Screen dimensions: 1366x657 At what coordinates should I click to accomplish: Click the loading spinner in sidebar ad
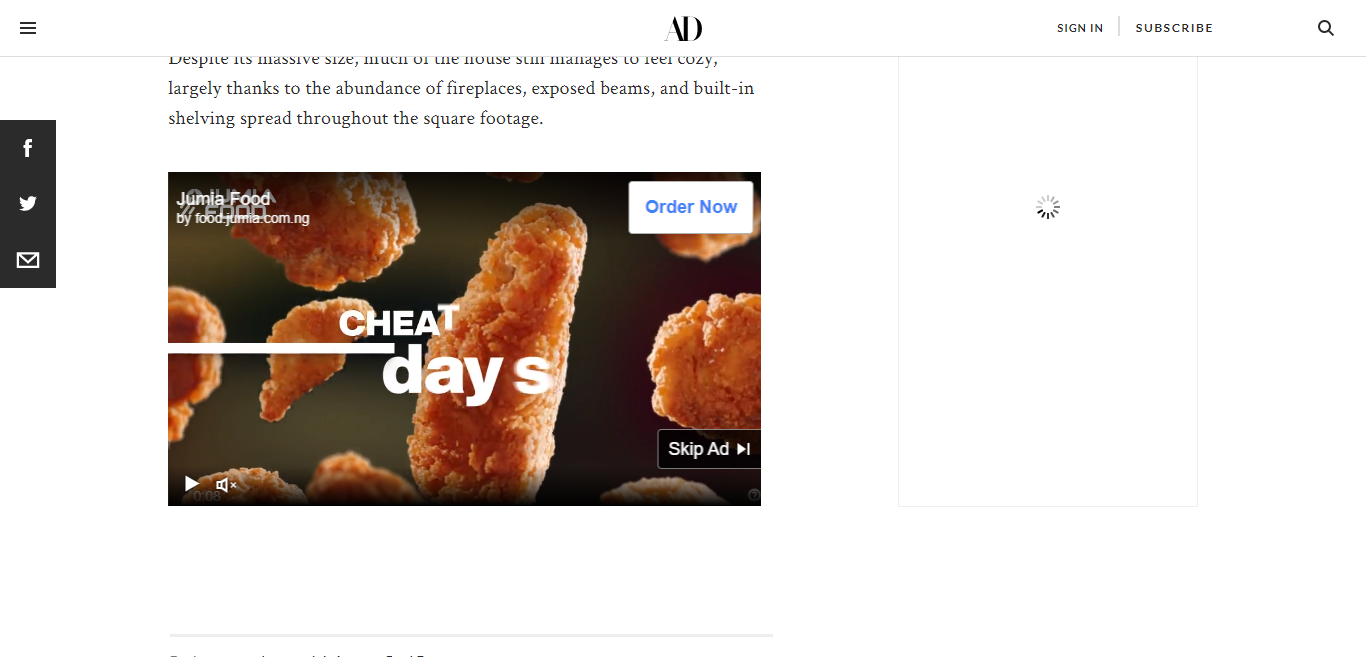[x=1047, y=208]
